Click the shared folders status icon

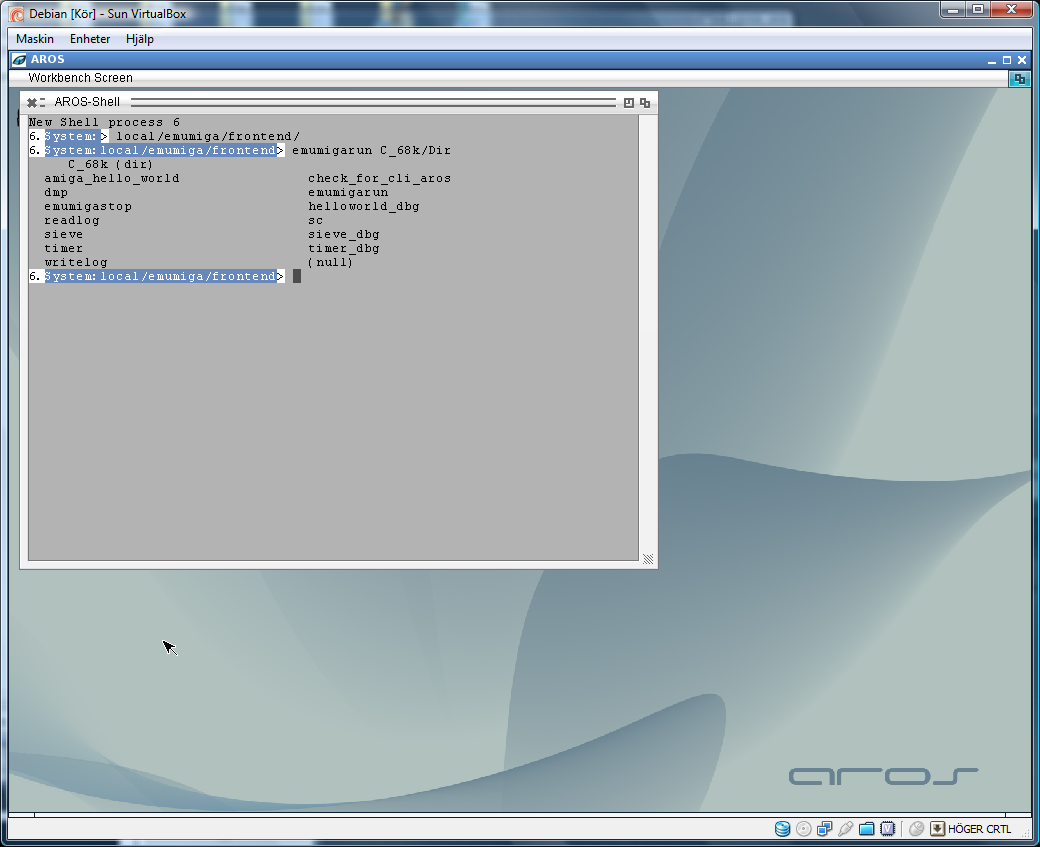point(866,829)
